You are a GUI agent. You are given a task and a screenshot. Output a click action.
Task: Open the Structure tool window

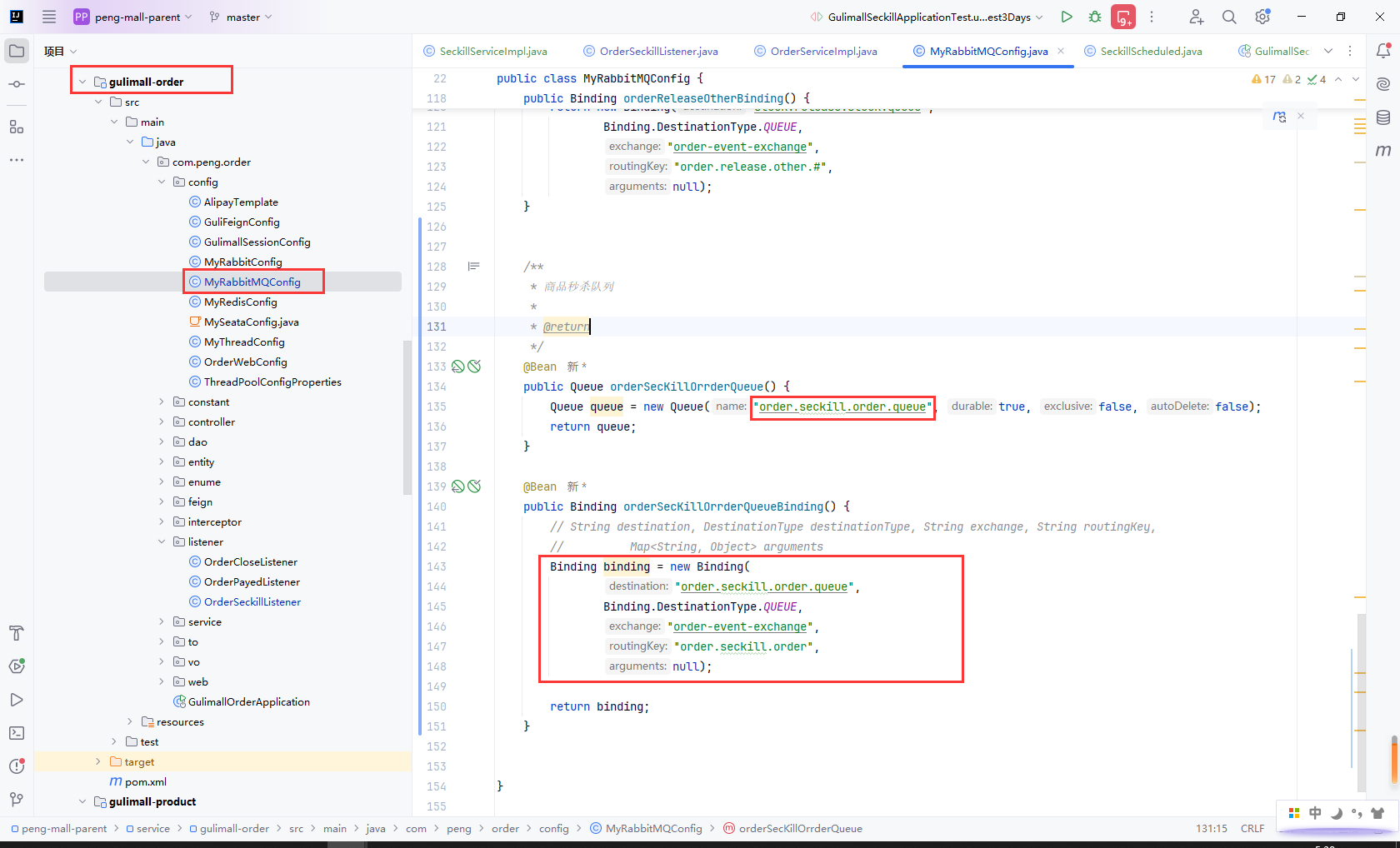coord(17,127)
